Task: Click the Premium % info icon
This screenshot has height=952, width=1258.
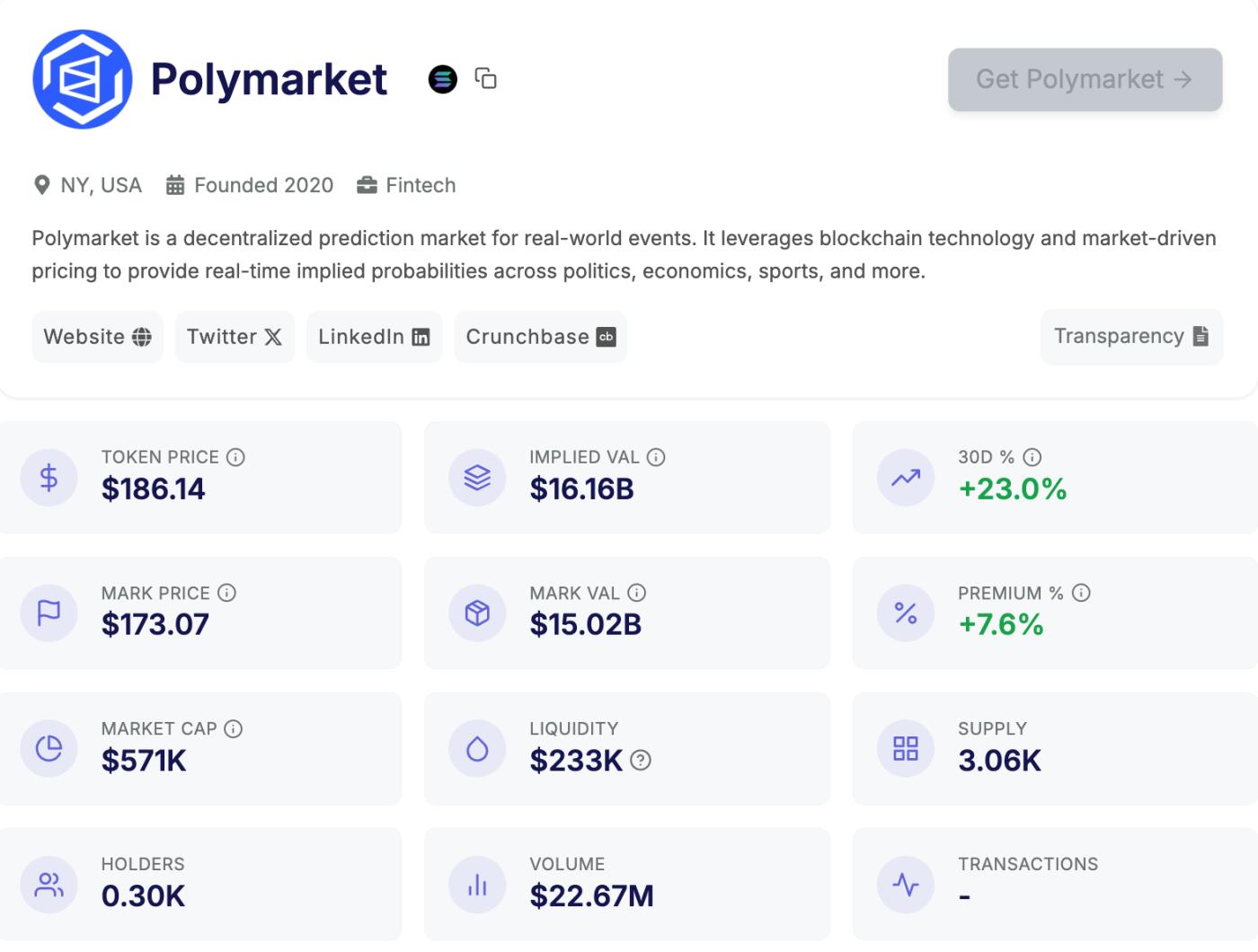Action: click(x=1081, y=593)
